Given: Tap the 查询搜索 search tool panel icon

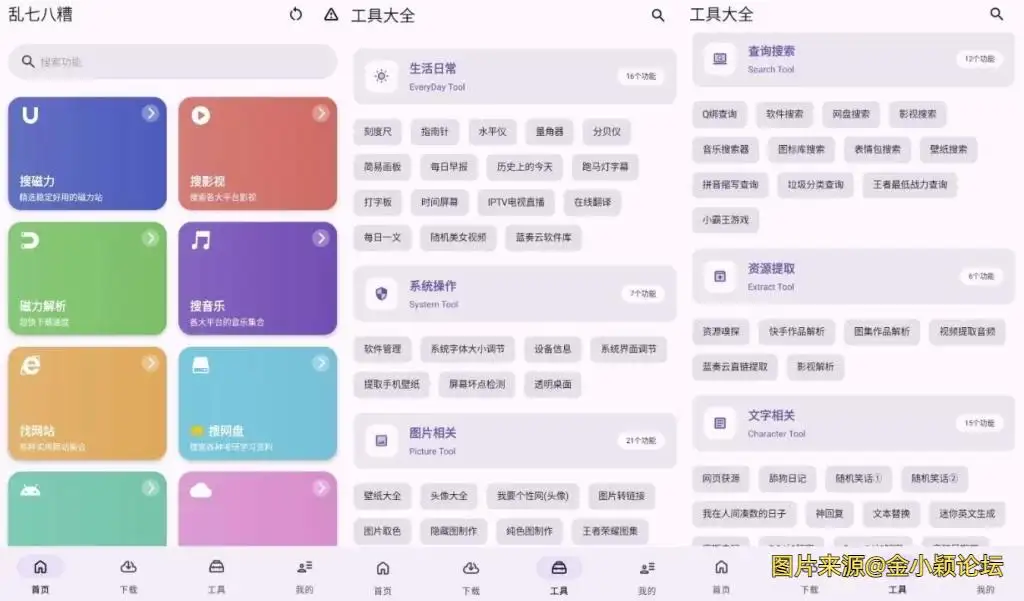Looking at the screenshot, I should pos(718,60).
